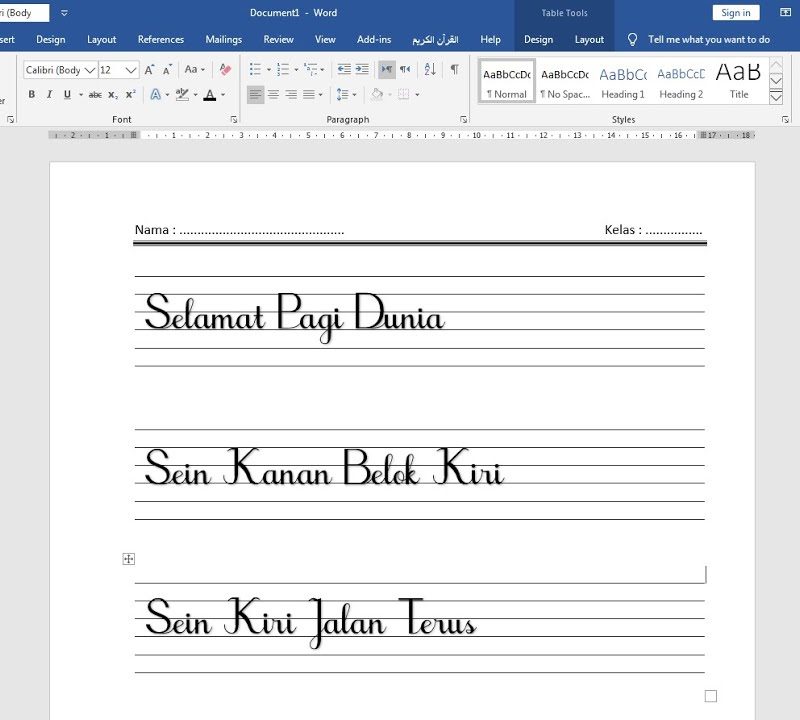Toggle justify alignment

pos(309,94)
